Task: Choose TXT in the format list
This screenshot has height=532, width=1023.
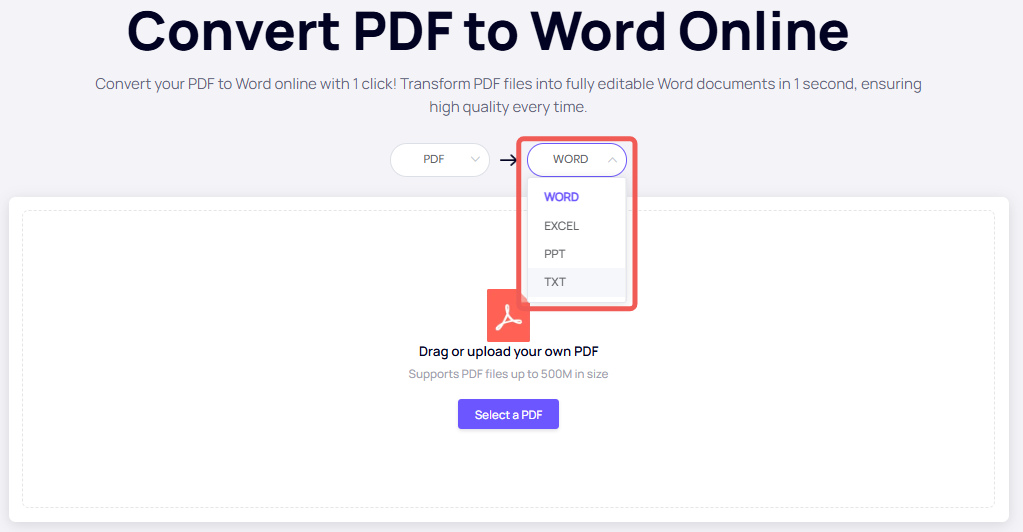Action: click(x=576, y=282)
